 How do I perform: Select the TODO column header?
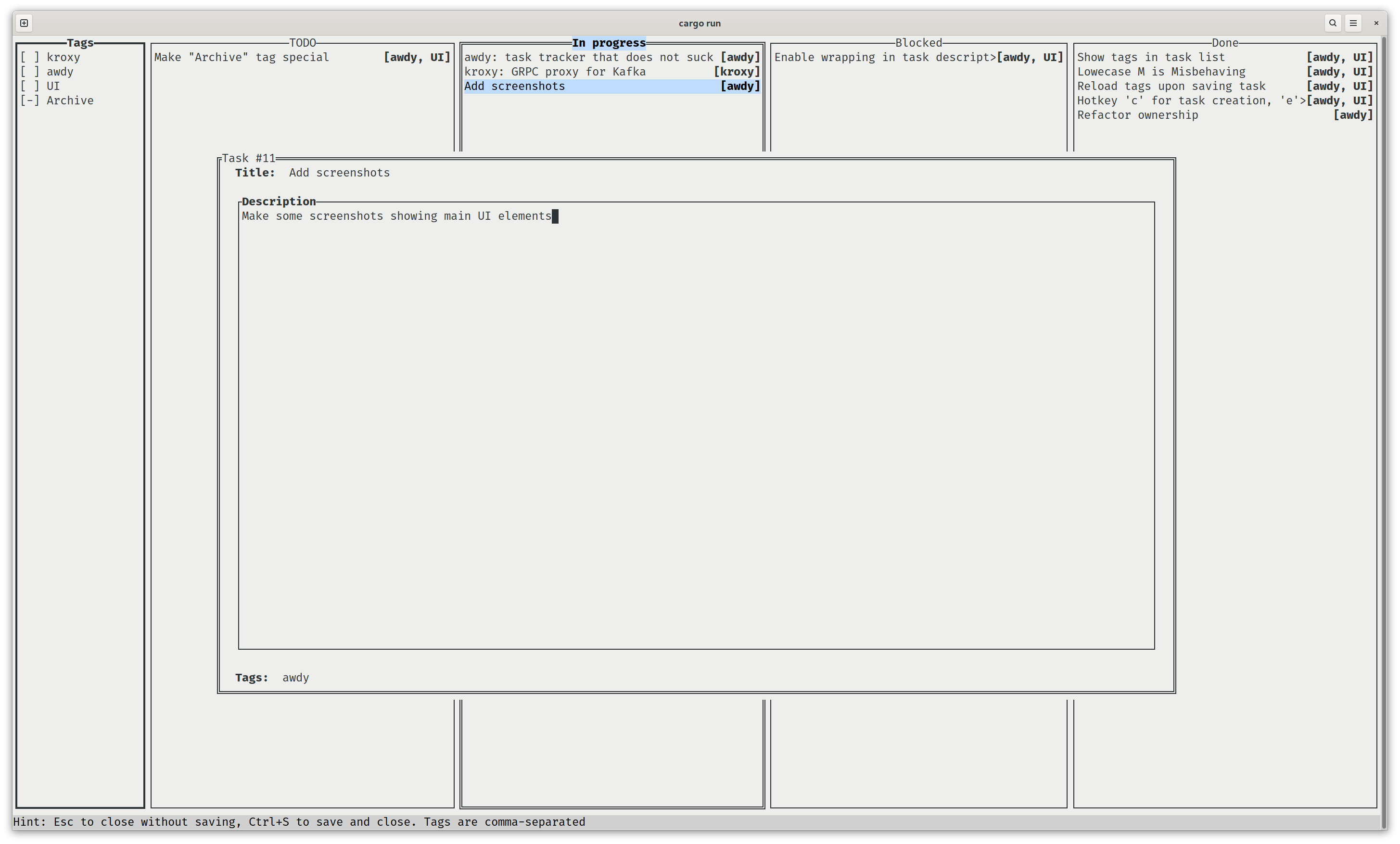tap(302, 43)
